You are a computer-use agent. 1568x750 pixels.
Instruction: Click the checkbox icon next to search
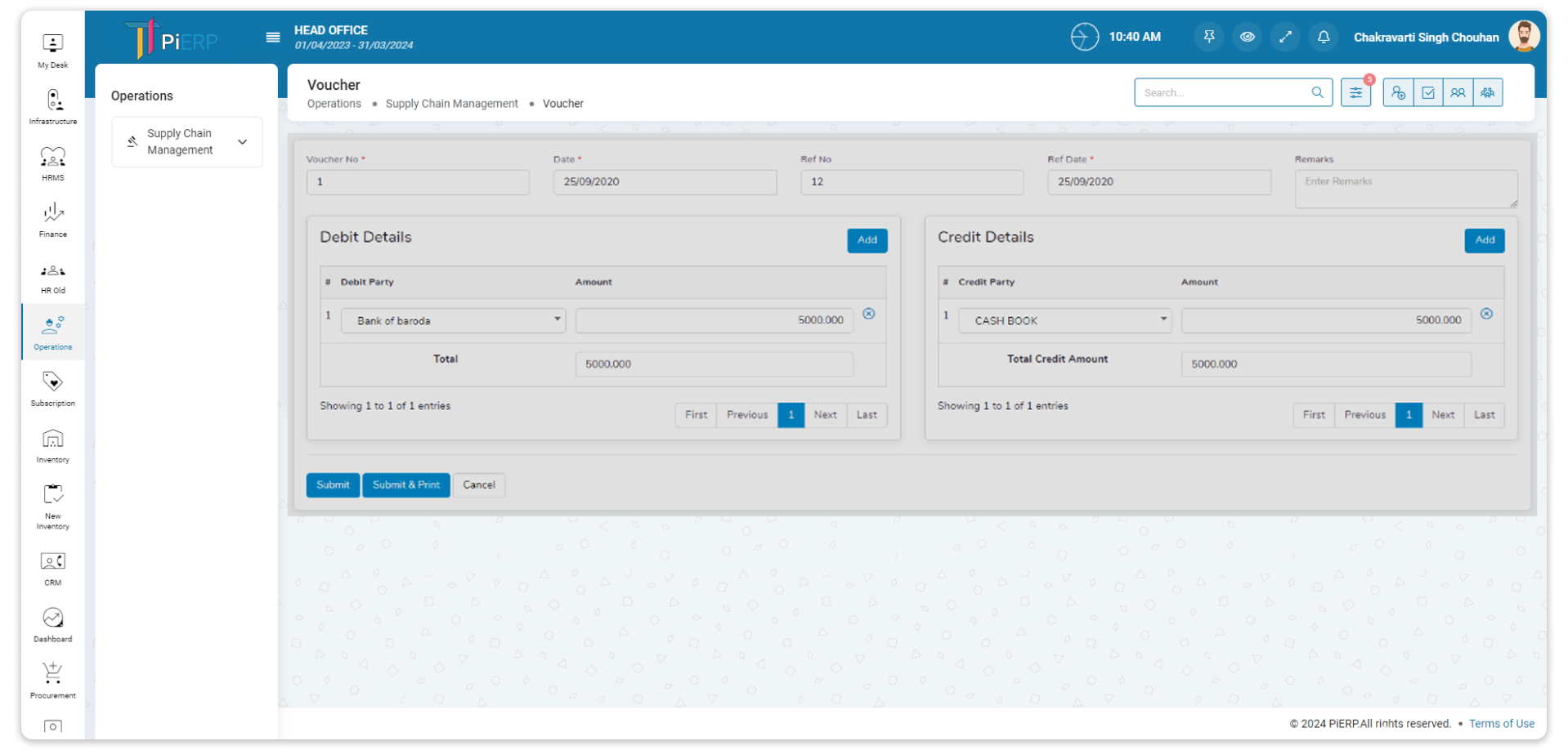(1427, 92)
